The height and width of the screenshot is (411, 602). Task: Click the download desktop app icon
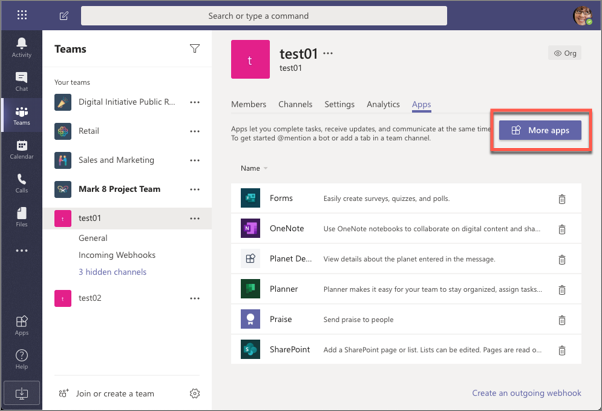point(22,393)
